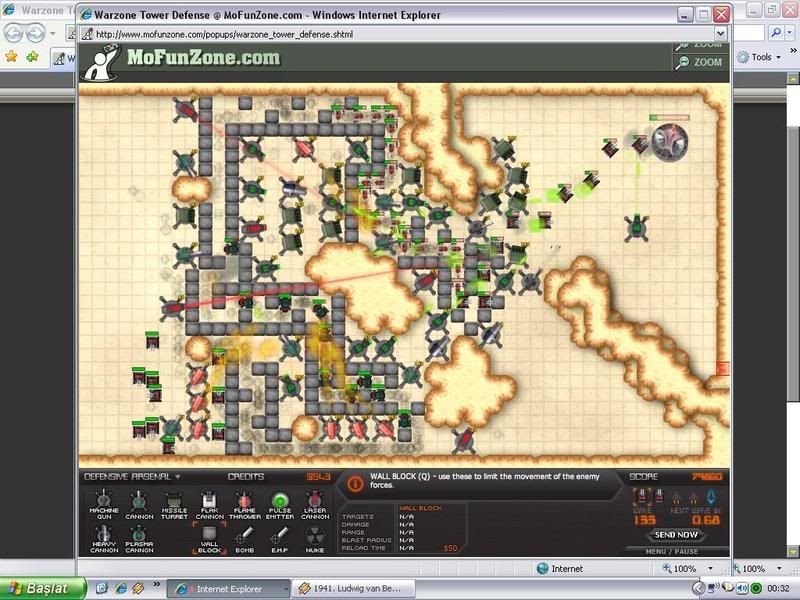Open the address bar dropdown arrow
The height and width of the screenshot is (600, 800).
coord(720,34)
